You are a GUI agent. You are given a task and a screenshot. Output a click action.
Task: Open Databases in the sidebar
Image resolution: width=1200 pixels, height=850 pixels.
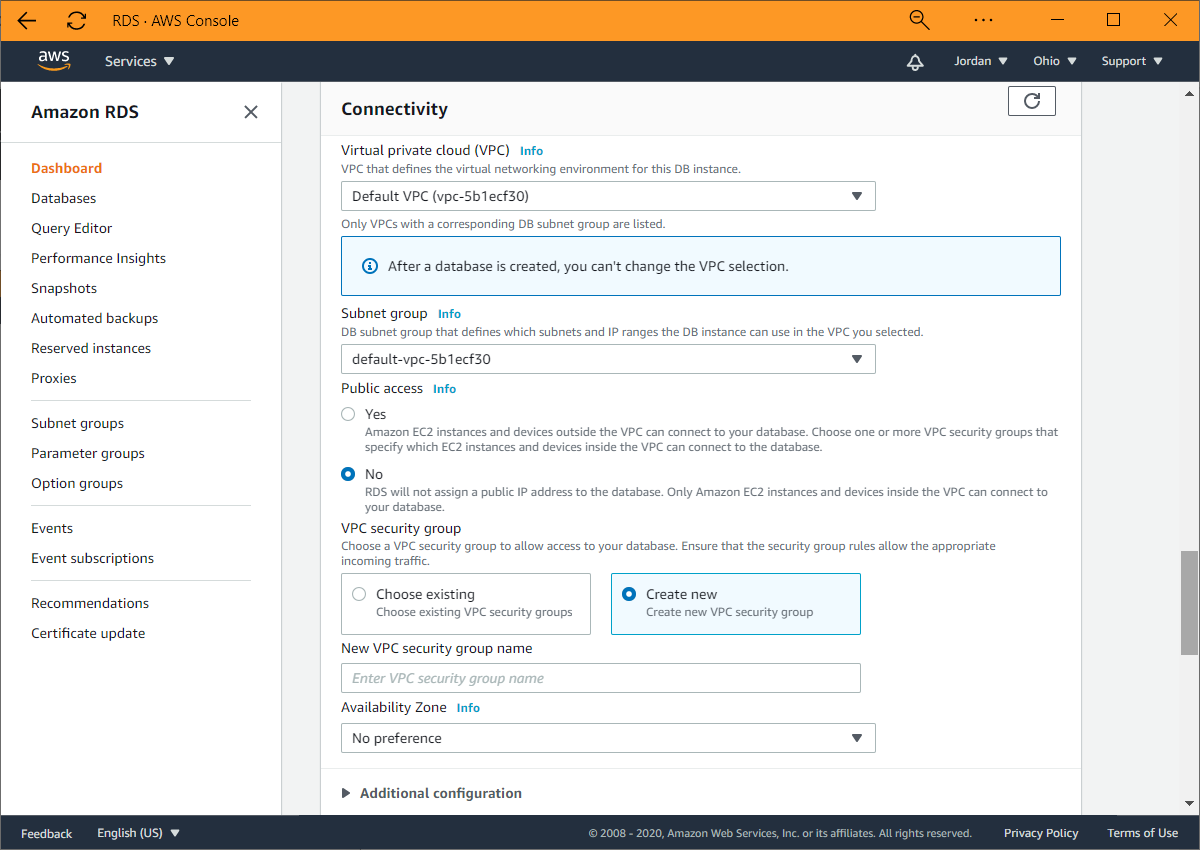(64, 198)
